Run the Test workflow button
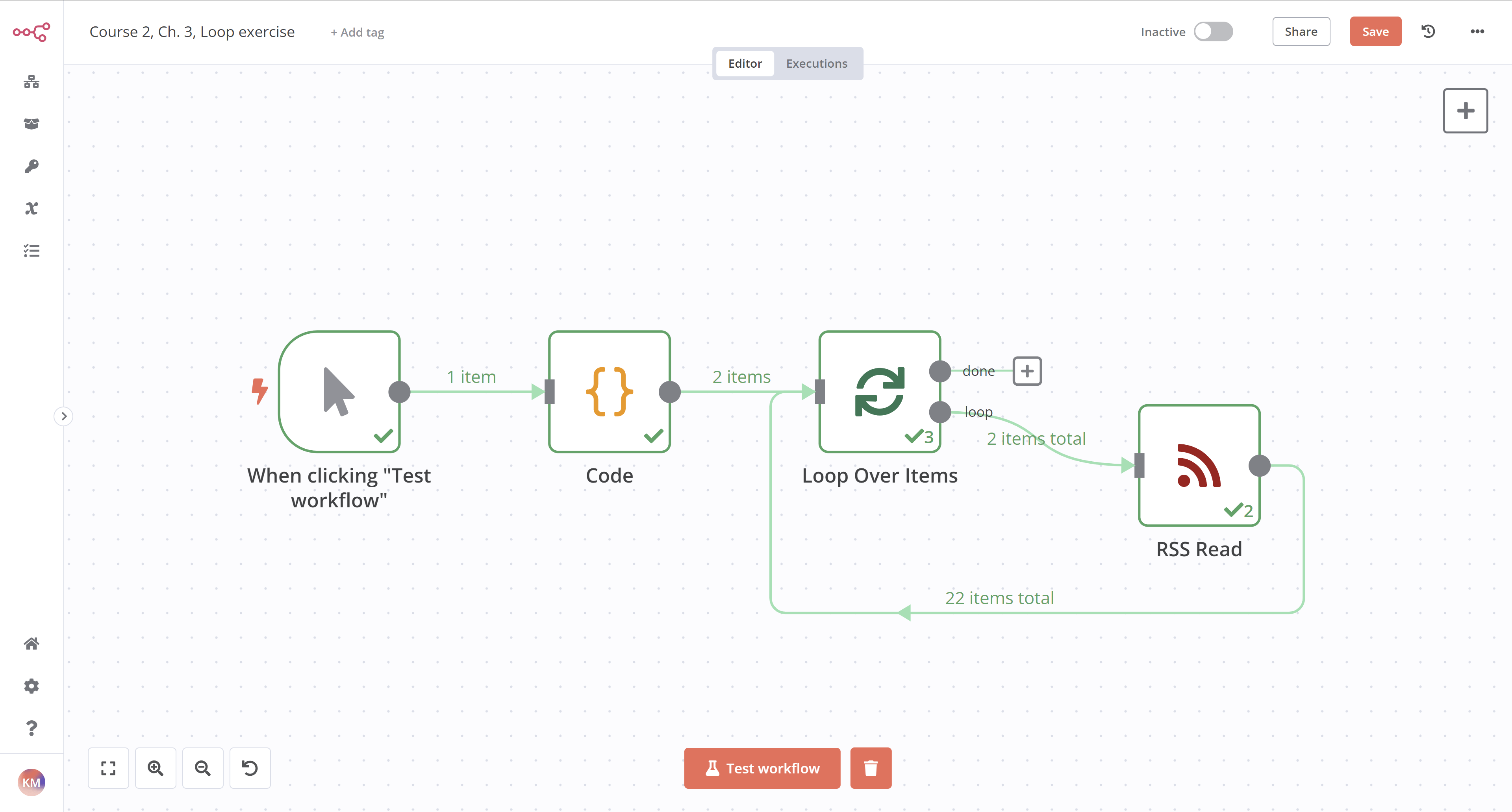Screen dimensions: 1512x812 click(x=762, y=768)
